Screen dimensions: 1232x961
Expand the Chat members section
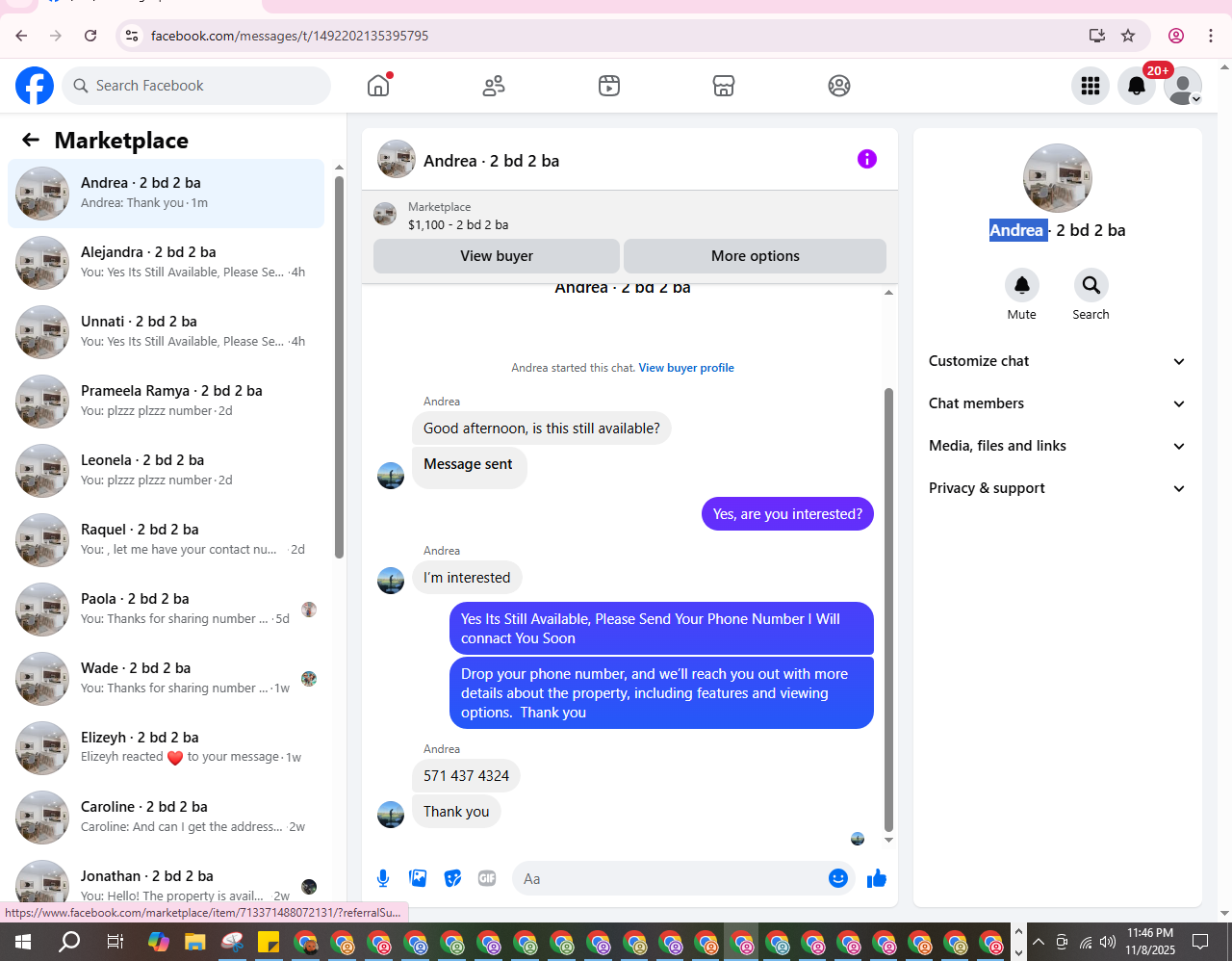pos(1057,403)
